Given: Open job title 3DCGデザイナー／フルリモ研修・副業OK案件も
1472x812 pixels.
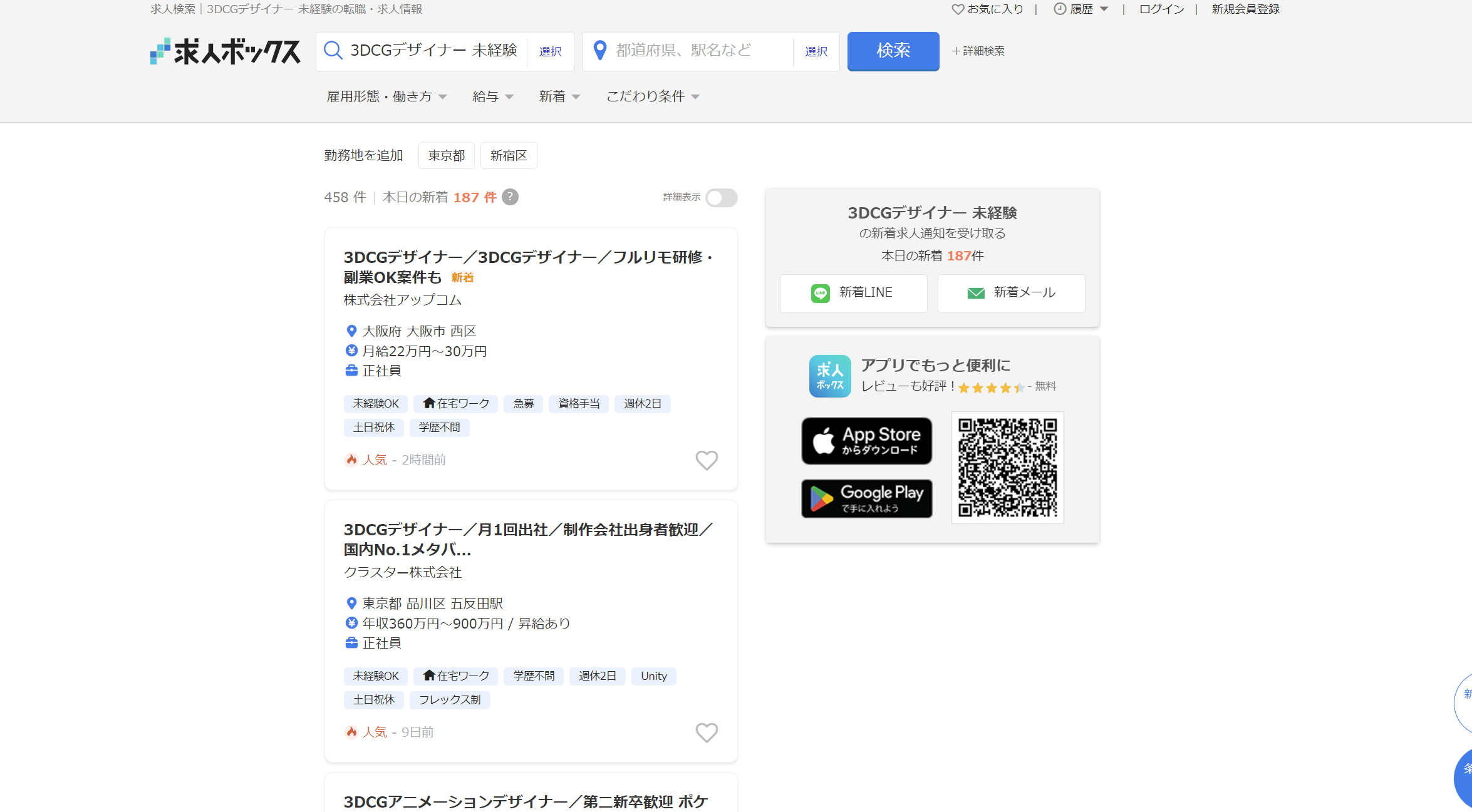Looking at the screenshot, I should coord(527,267).
